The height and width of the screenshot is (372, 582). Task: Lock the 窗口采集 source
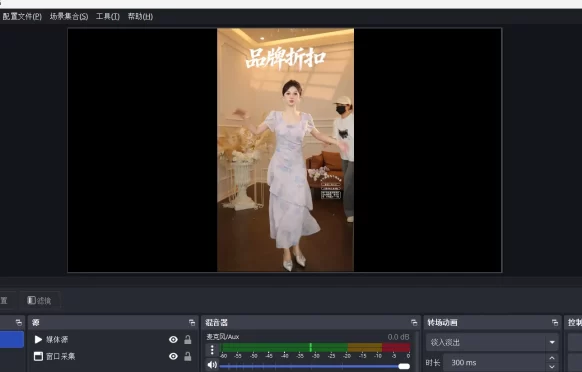[x=188, y=356]
